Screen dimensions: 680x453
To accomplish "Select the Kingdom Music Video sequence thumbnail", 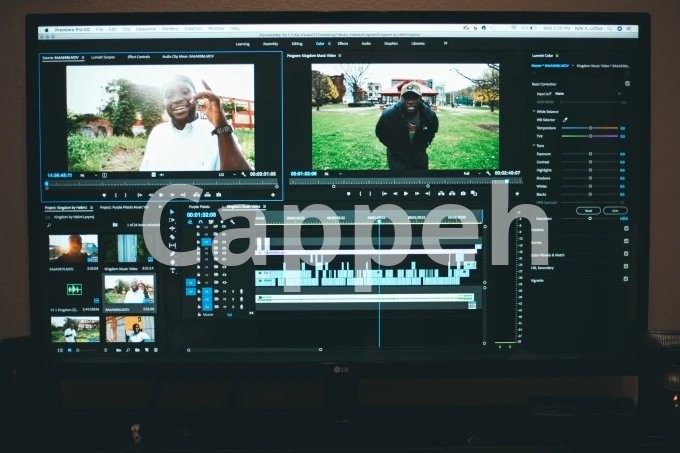I will pyautogui.click(x=129, y=249).
